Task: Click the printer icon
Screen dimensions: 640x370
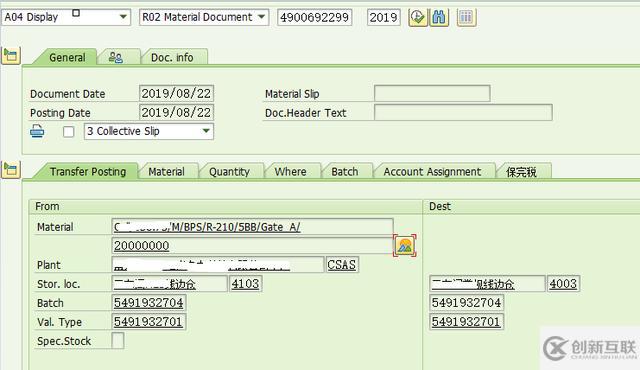Action: tap(37, 131)
